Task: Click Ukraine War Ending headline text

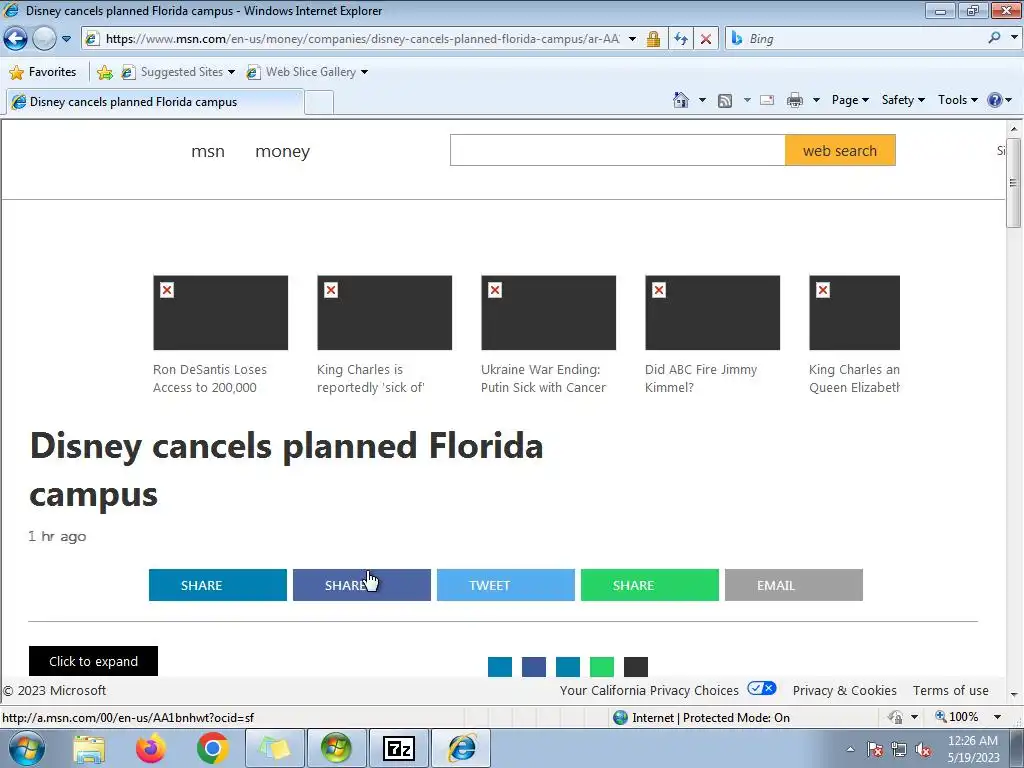Action: [x=543, y=378]
